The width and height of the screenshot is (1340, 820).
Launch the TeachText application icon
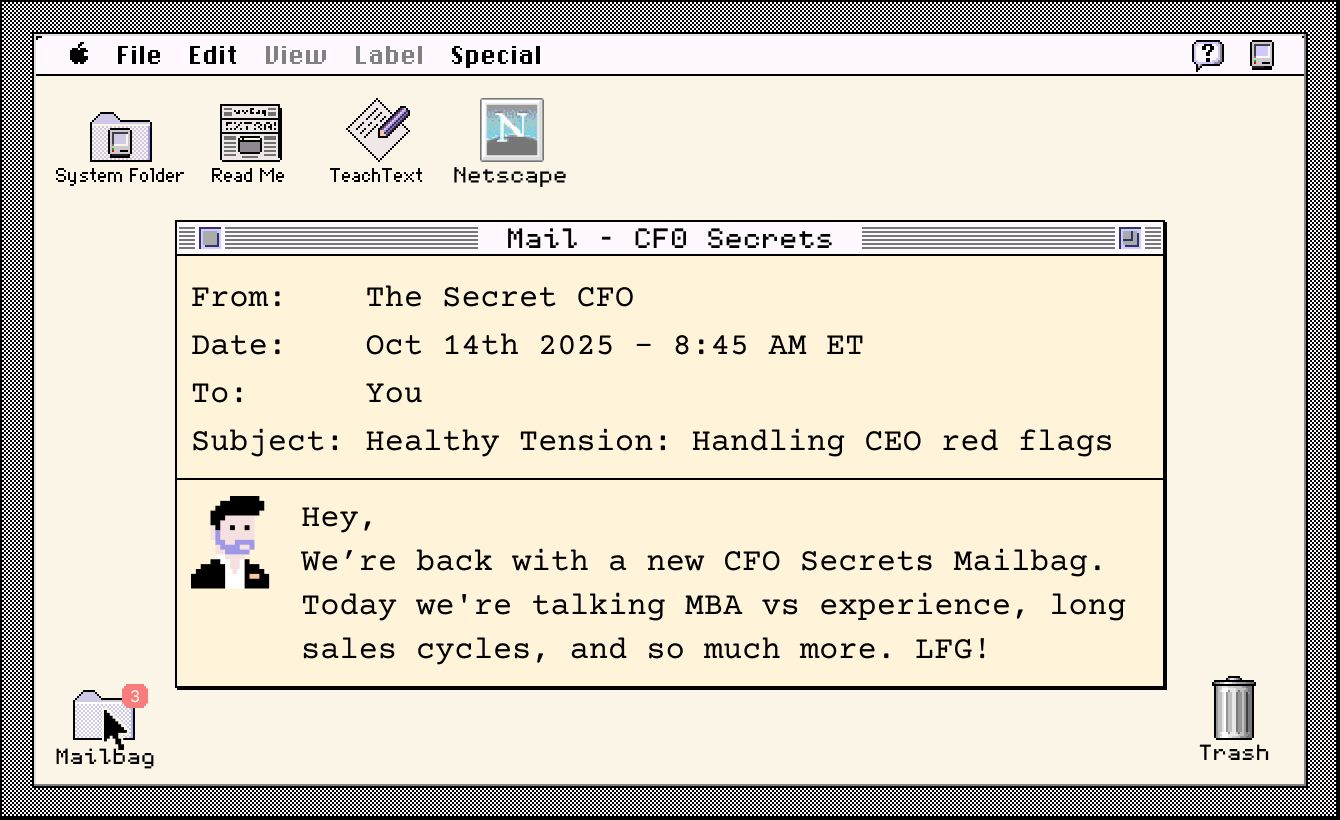pyautogui.click(x=378, y=130)
